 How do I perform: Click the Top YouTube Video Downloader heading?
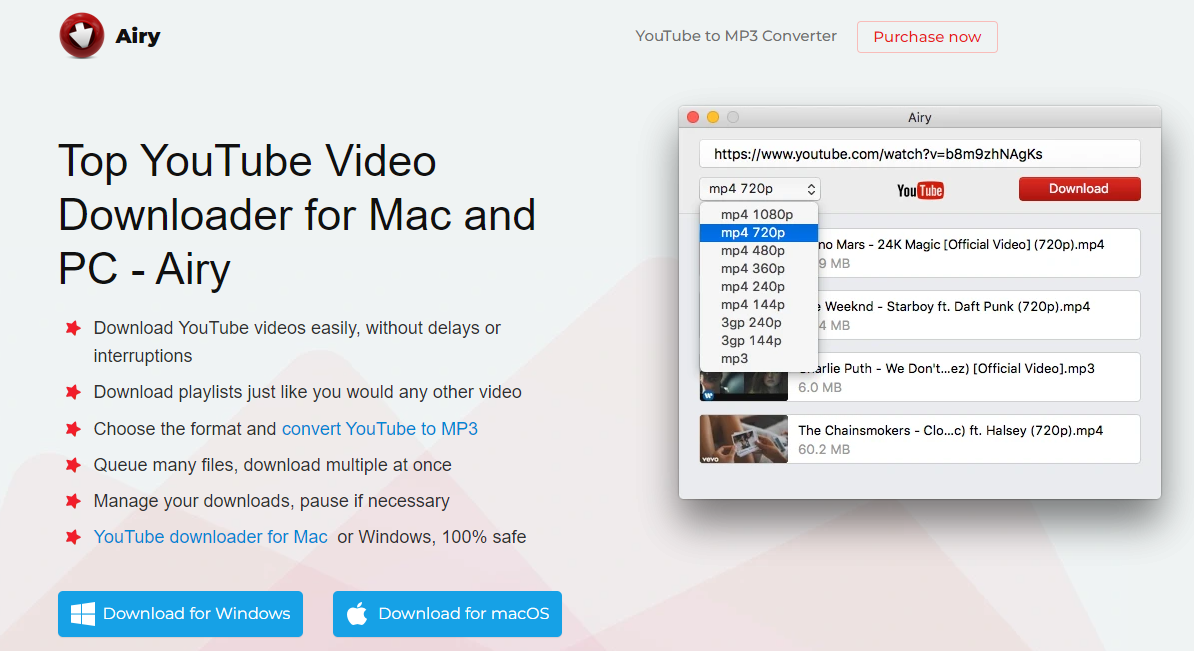[297, 215]
